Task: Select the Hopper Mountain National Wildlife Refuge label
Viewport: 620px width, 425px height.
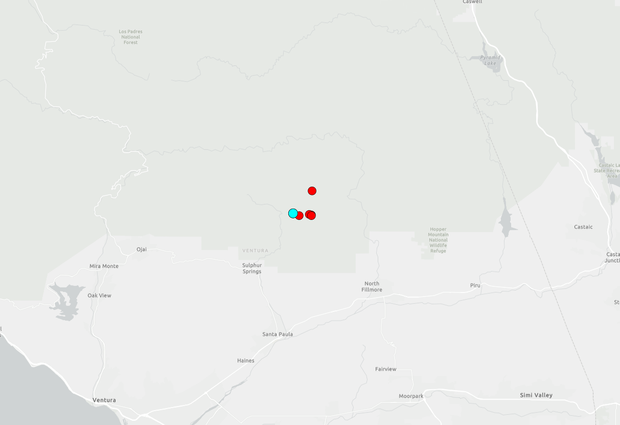Action: (x=438, y=240)
